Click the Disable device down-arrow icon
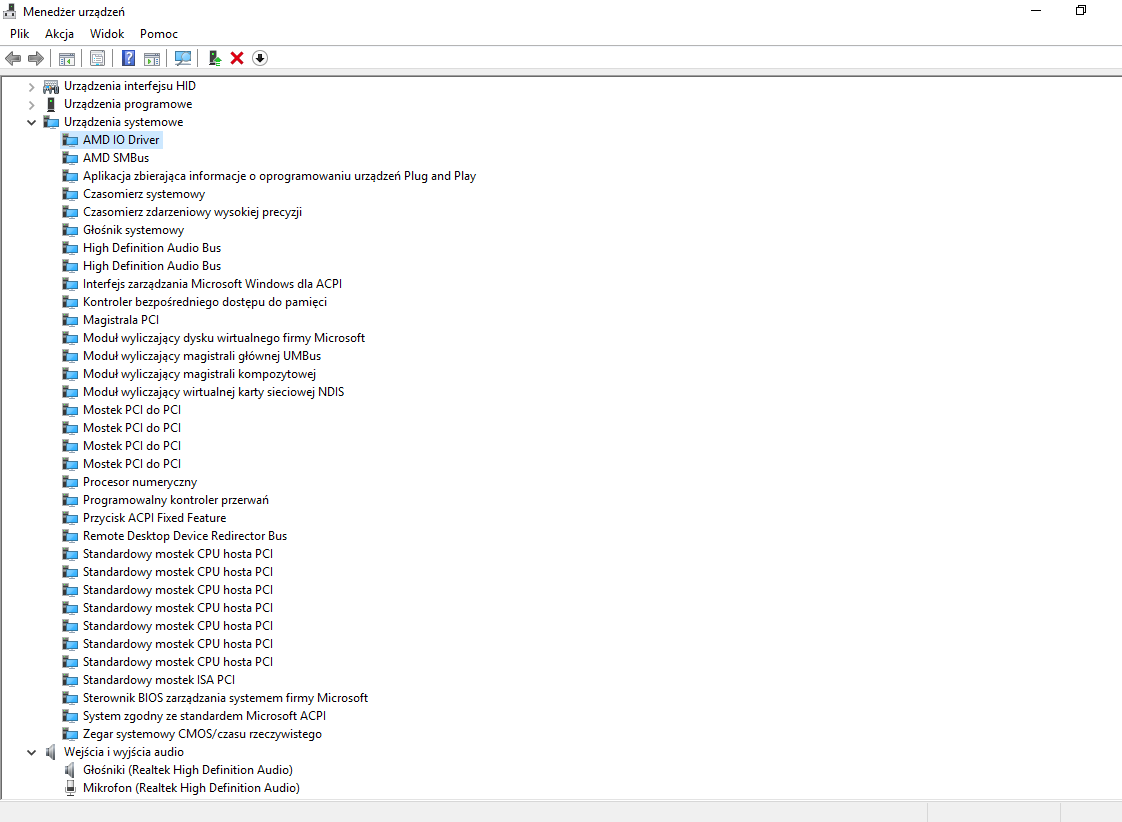Image resolution: width=1122 pixels, height=822 pixels. 260,59
